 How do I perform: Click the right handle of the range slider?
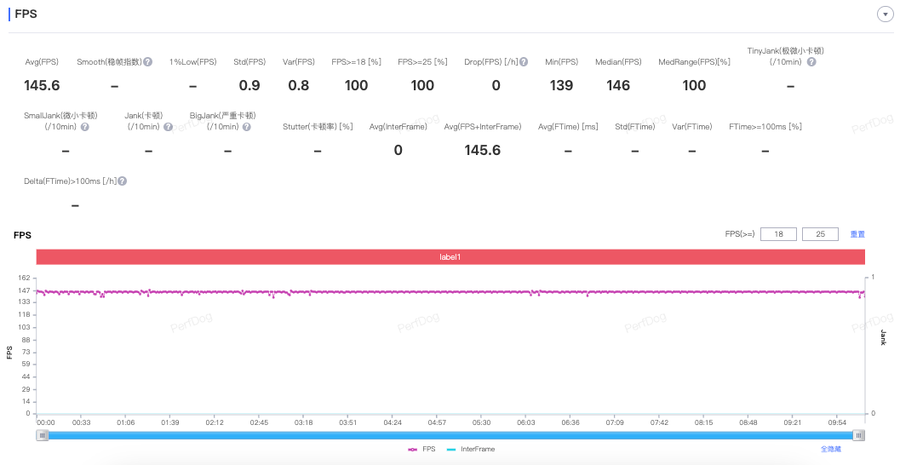click(859, 436)
